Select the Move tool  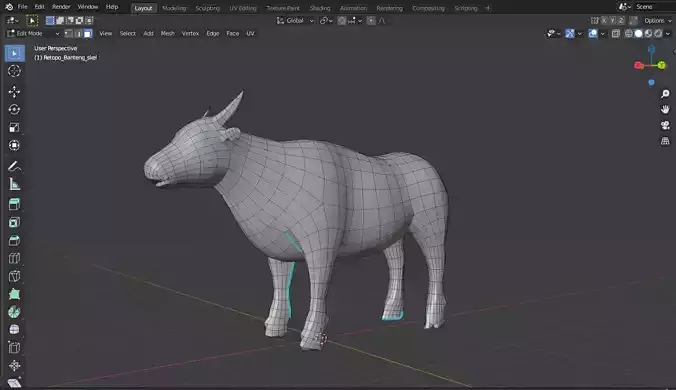(14, 91)
